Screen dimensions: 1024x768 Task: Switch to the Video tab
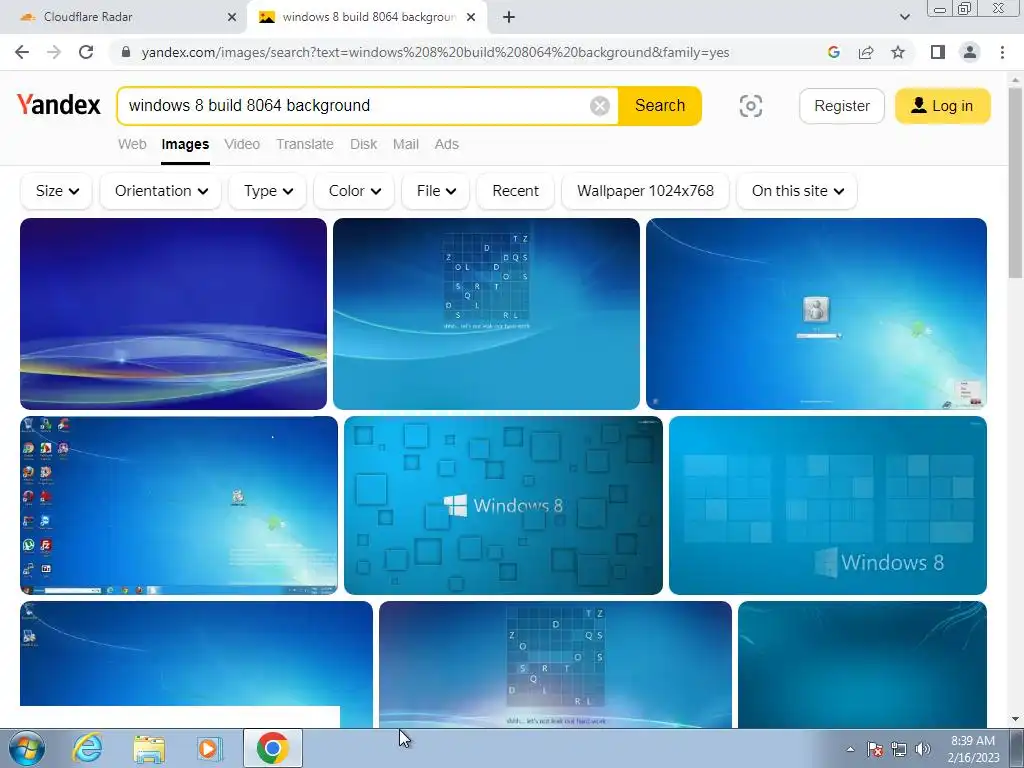(x=242, y=144)
